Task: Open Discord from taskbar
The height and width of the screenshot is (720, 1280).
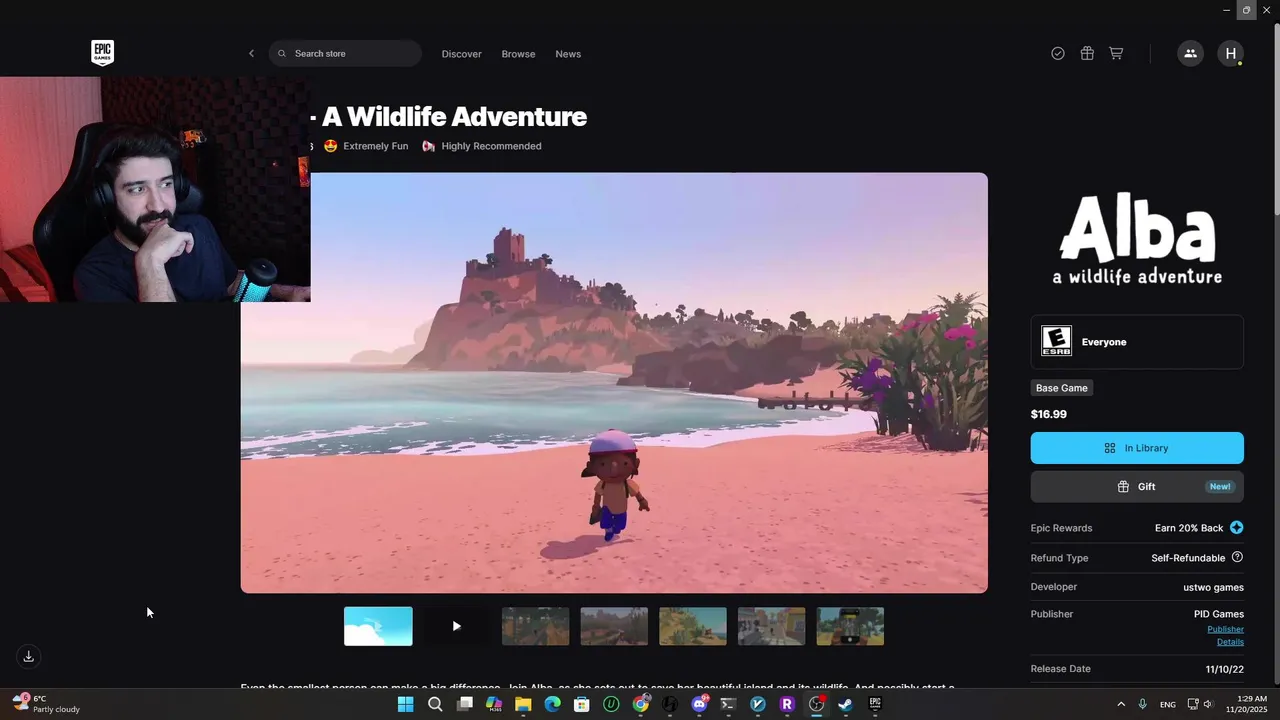Action: pos(699,704)
